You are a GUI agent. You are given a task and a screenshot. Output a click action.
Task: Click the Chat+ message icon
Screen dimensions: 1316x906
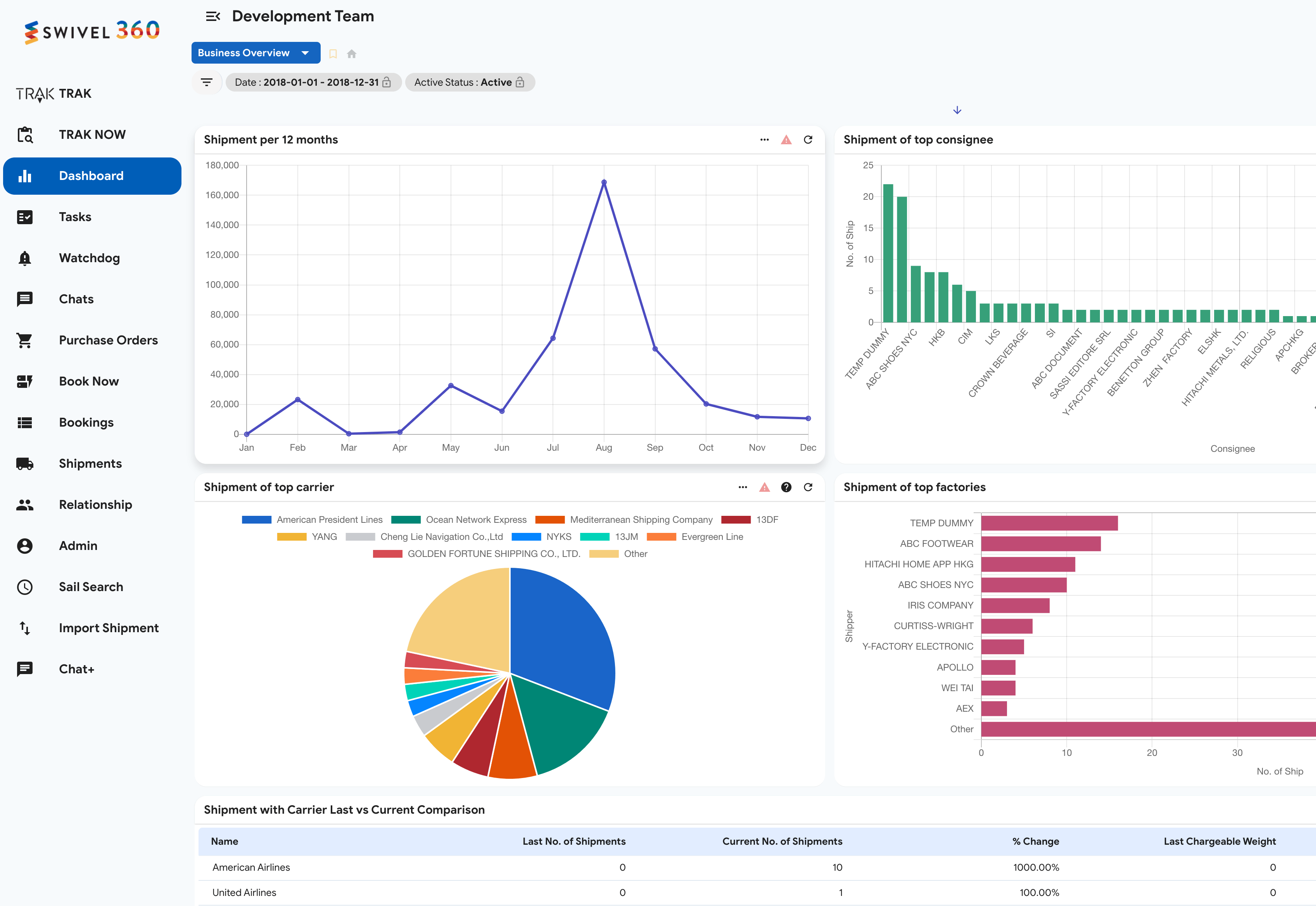pos(24,669)
